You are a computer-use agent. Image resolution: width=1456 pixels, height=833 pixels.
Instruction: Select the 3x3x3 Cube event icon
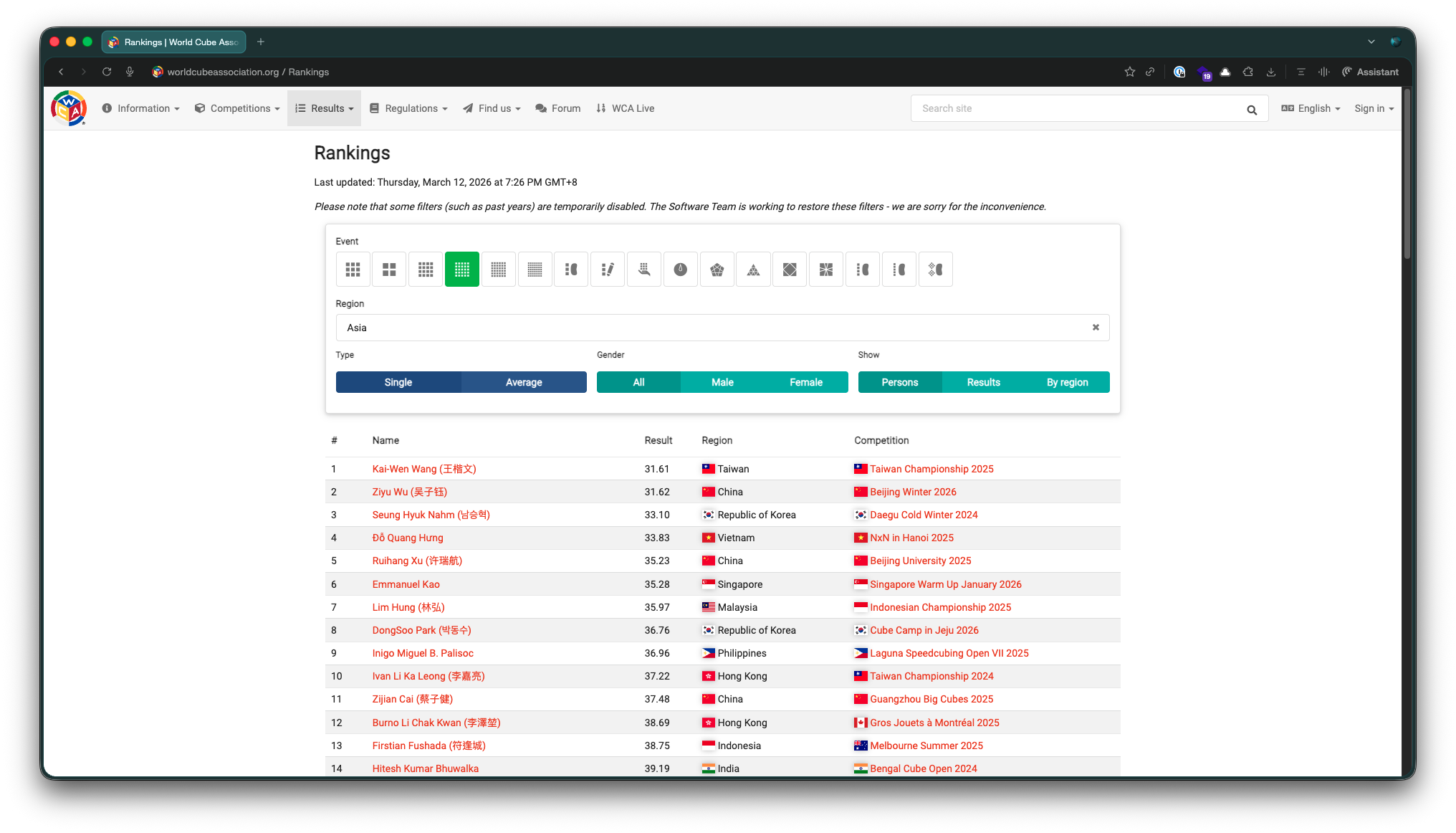click(353, 270)
